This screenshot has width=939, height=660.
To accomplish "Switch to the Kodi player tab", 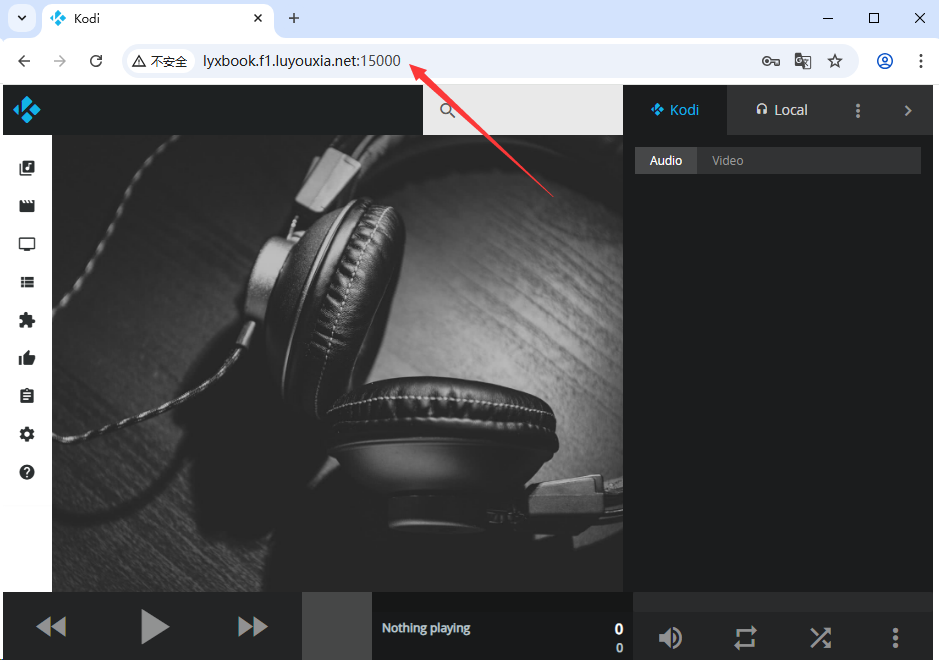I will (675, 110).
